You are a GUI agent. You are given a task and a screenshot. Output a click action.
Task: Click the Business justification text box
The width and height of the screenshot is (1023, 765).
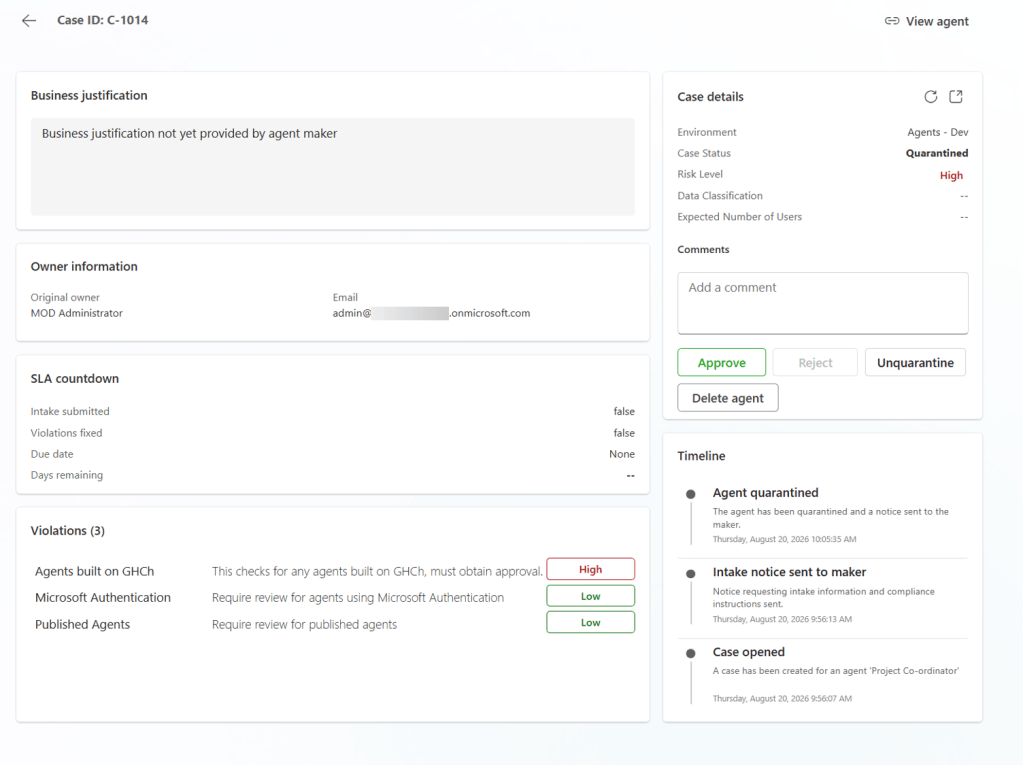pos(333,167)
